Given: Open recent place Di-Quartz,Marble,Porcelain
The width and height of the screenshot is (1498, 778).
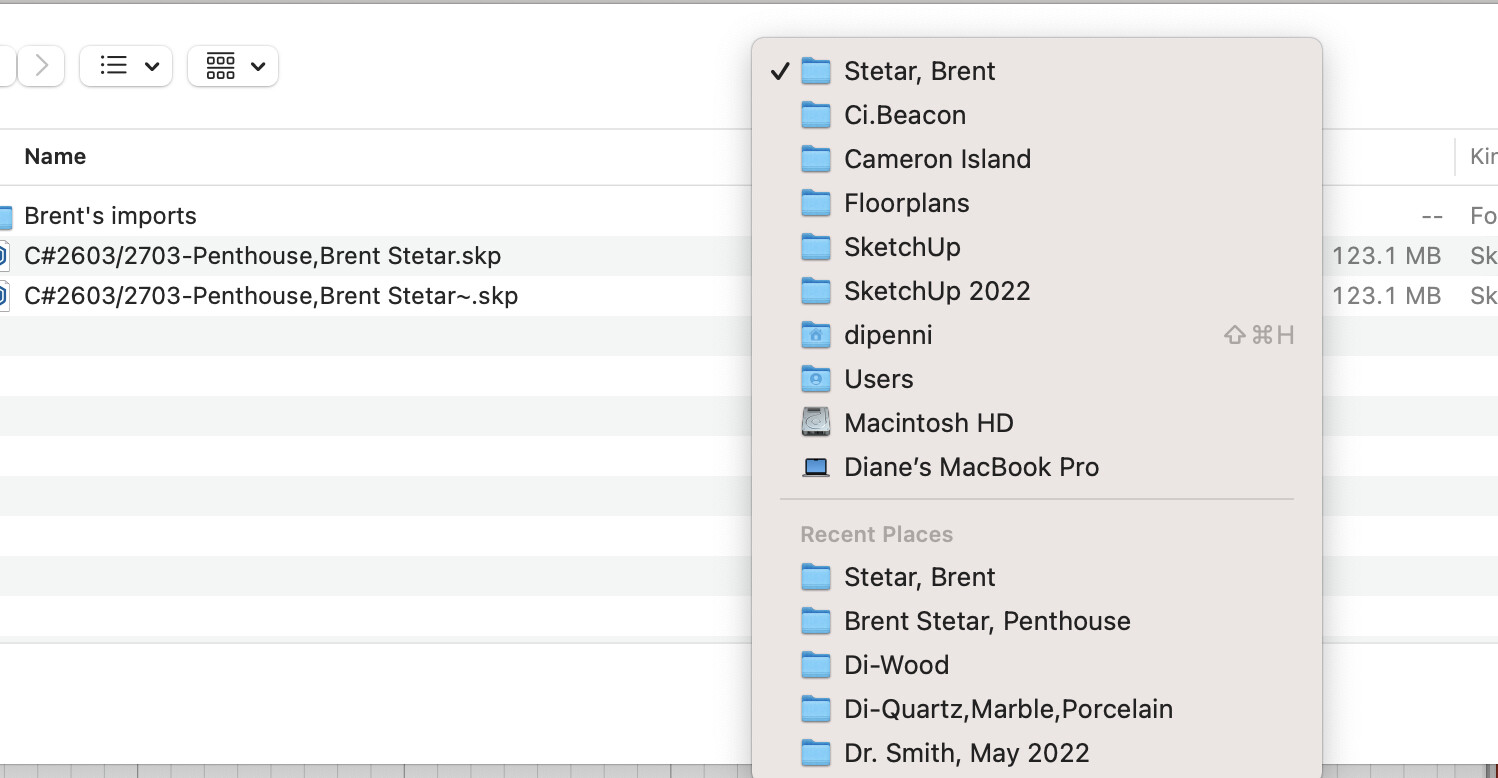Looking at the screenshot, I should point(1008,709).
